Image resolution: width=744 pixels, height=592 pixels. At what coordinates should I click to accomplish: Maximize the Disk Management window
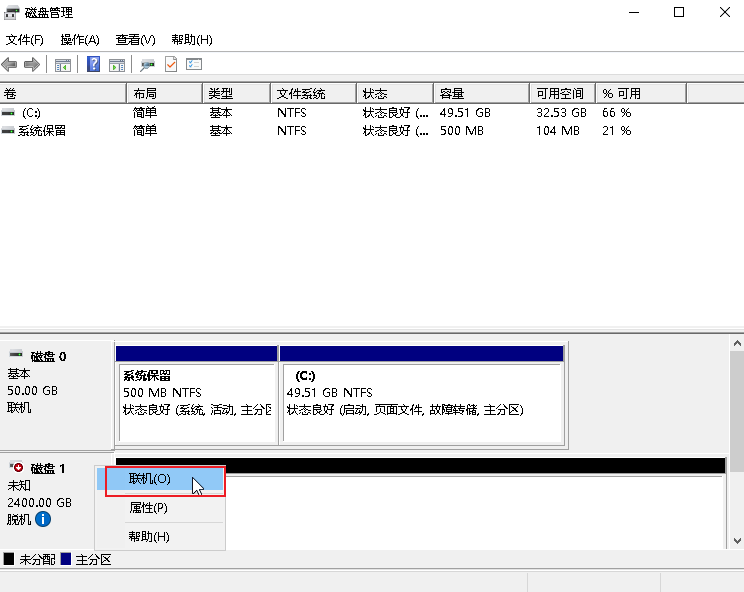pyautogui.click(x=679, y=12)
